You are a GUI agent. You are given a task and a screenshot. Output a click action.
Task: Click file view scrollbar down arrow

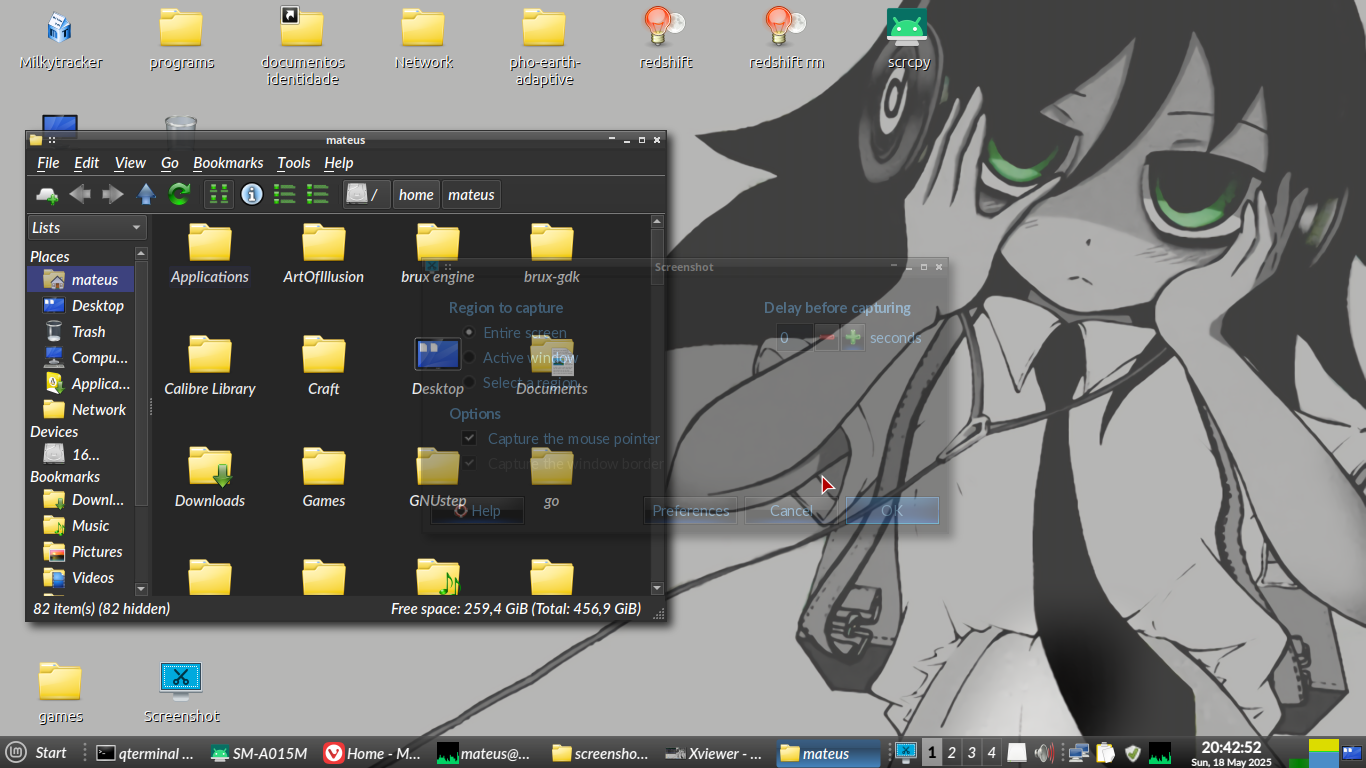657,588
